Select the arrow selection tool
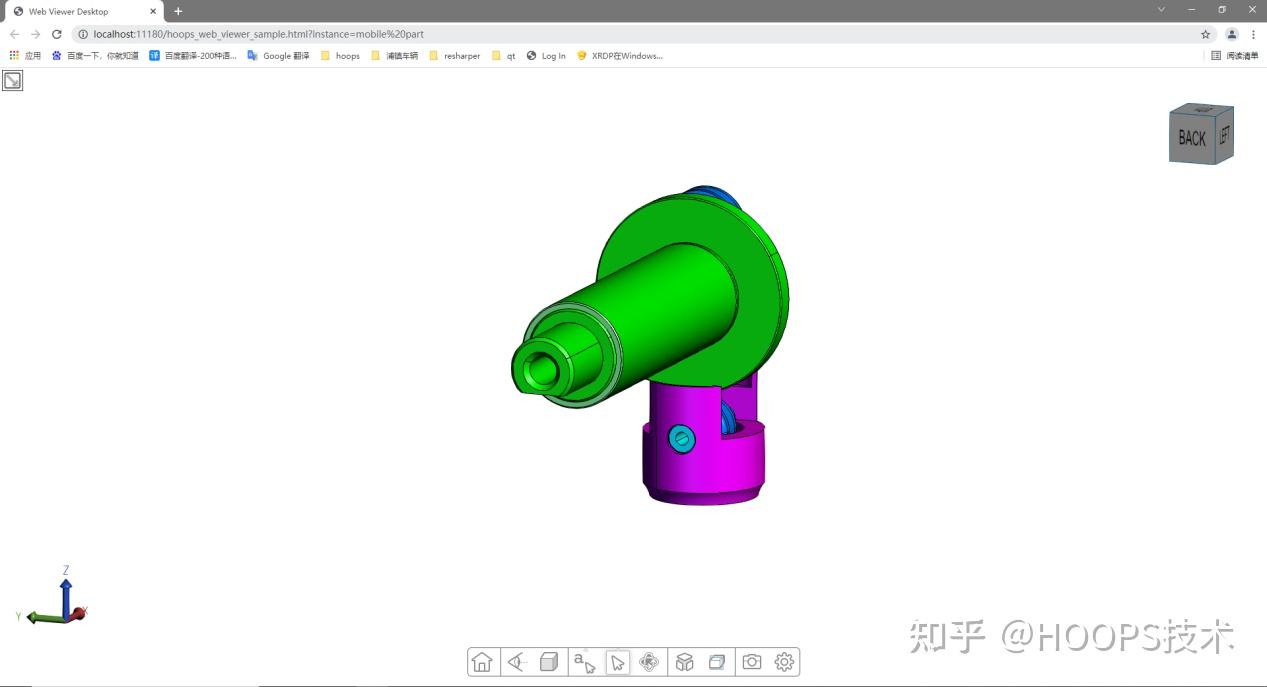This screenshot has width=1267, height=687. point(617,661)
